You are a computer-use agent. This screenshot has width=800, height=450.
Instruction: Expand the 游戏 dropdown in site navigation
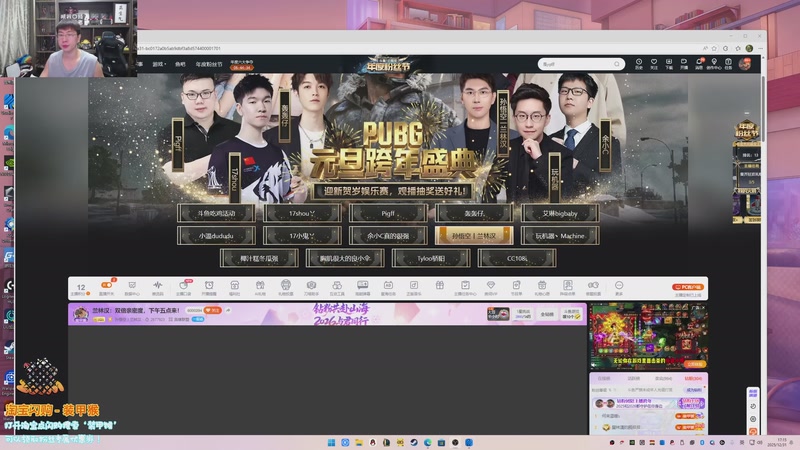159,64
